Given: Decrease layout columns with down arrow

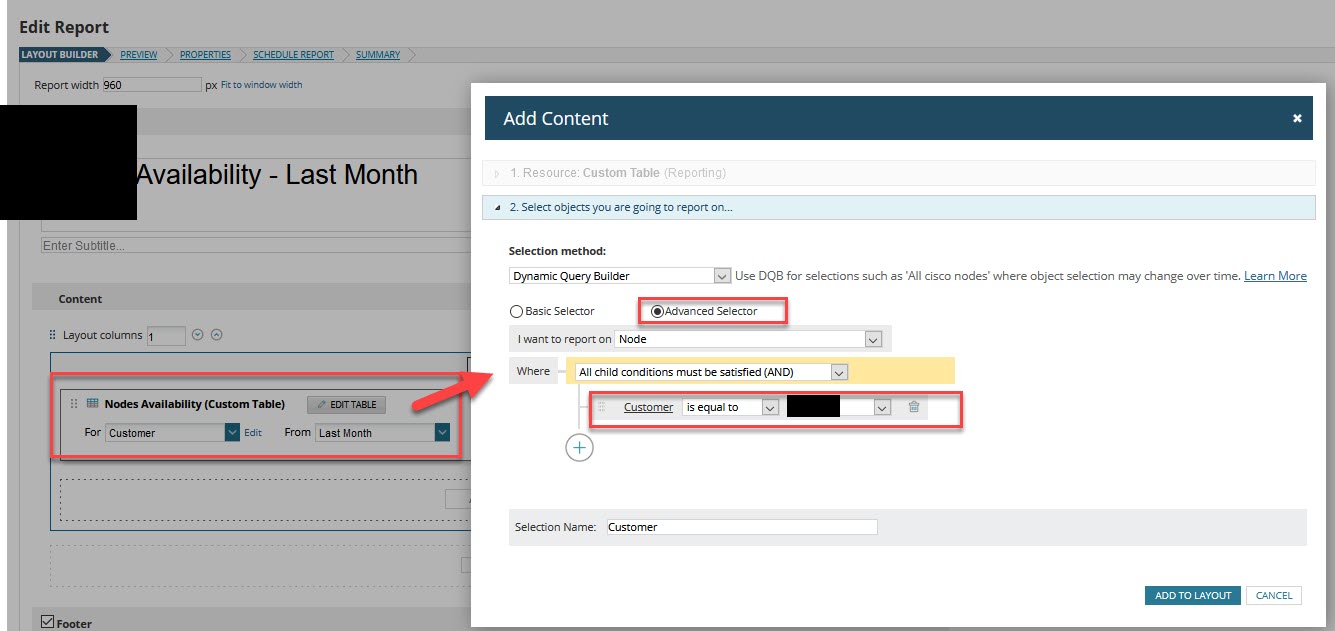Looking at the screenshot, I should pyautogui.click(x=198, y=335).
